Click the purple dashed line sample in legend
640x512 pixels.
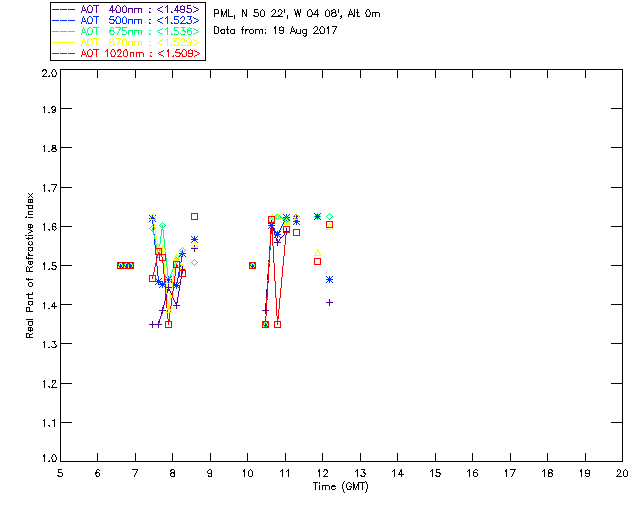[x=64, y=9]
